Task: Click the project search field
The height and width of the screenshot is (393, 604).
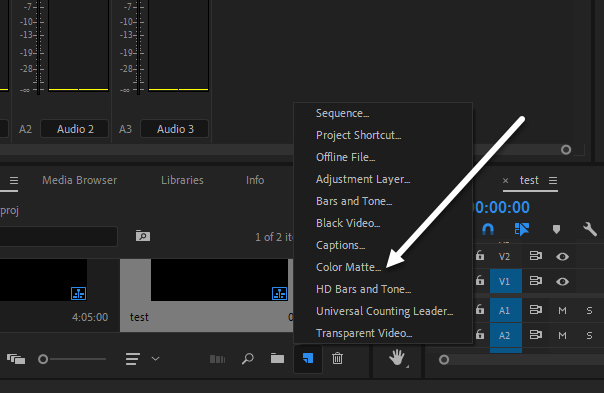Action: tap(59, 236)
